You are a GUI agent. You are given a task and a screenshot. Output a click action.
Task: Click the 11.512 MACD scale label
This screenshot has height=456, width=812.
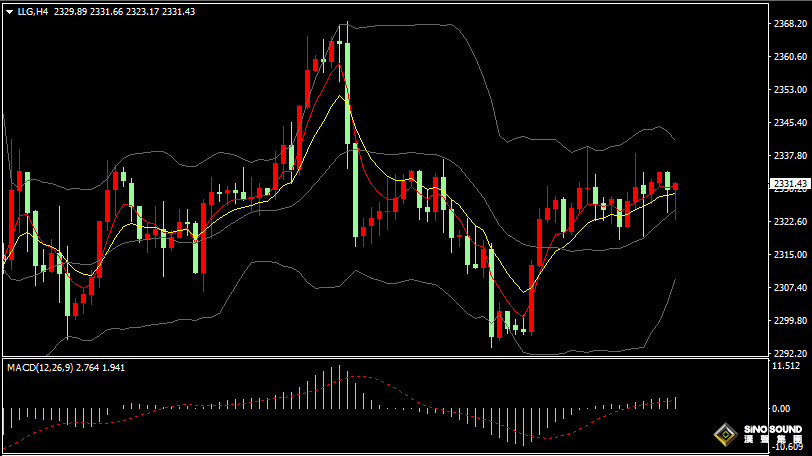[790, 367]
